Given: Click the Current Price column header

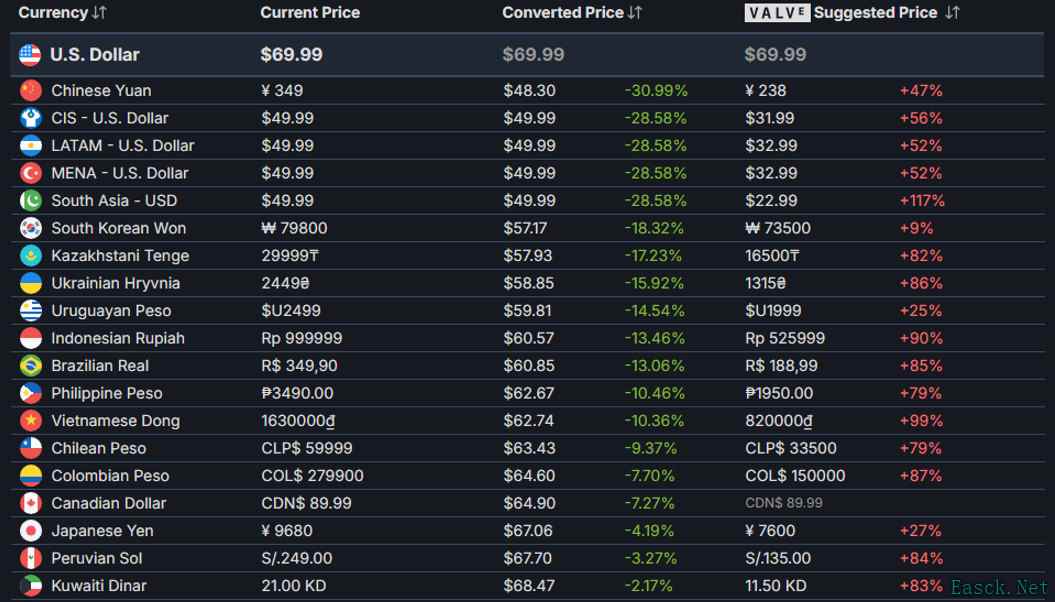Looking at the screenshot, I should tap(310, 13).
